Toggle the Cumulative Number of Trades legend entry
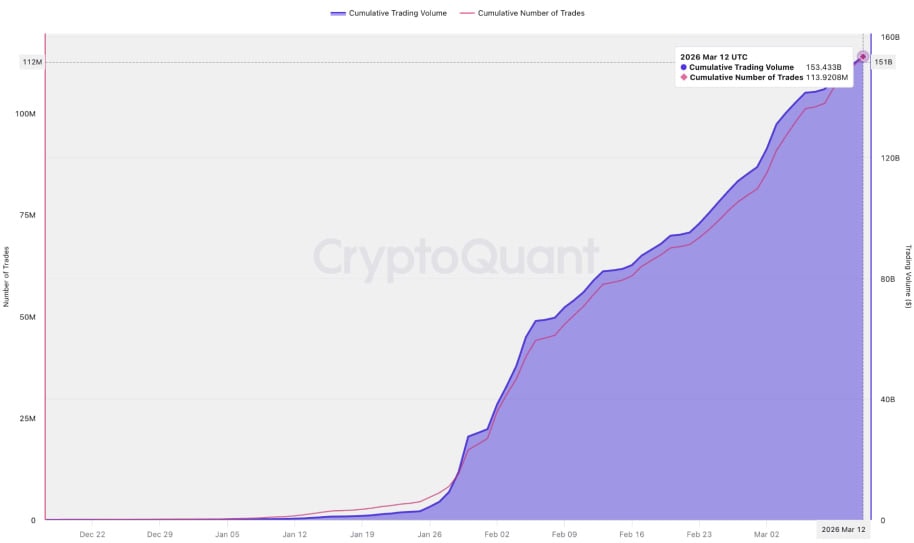 pyautogui.click(x=531, y=13)
